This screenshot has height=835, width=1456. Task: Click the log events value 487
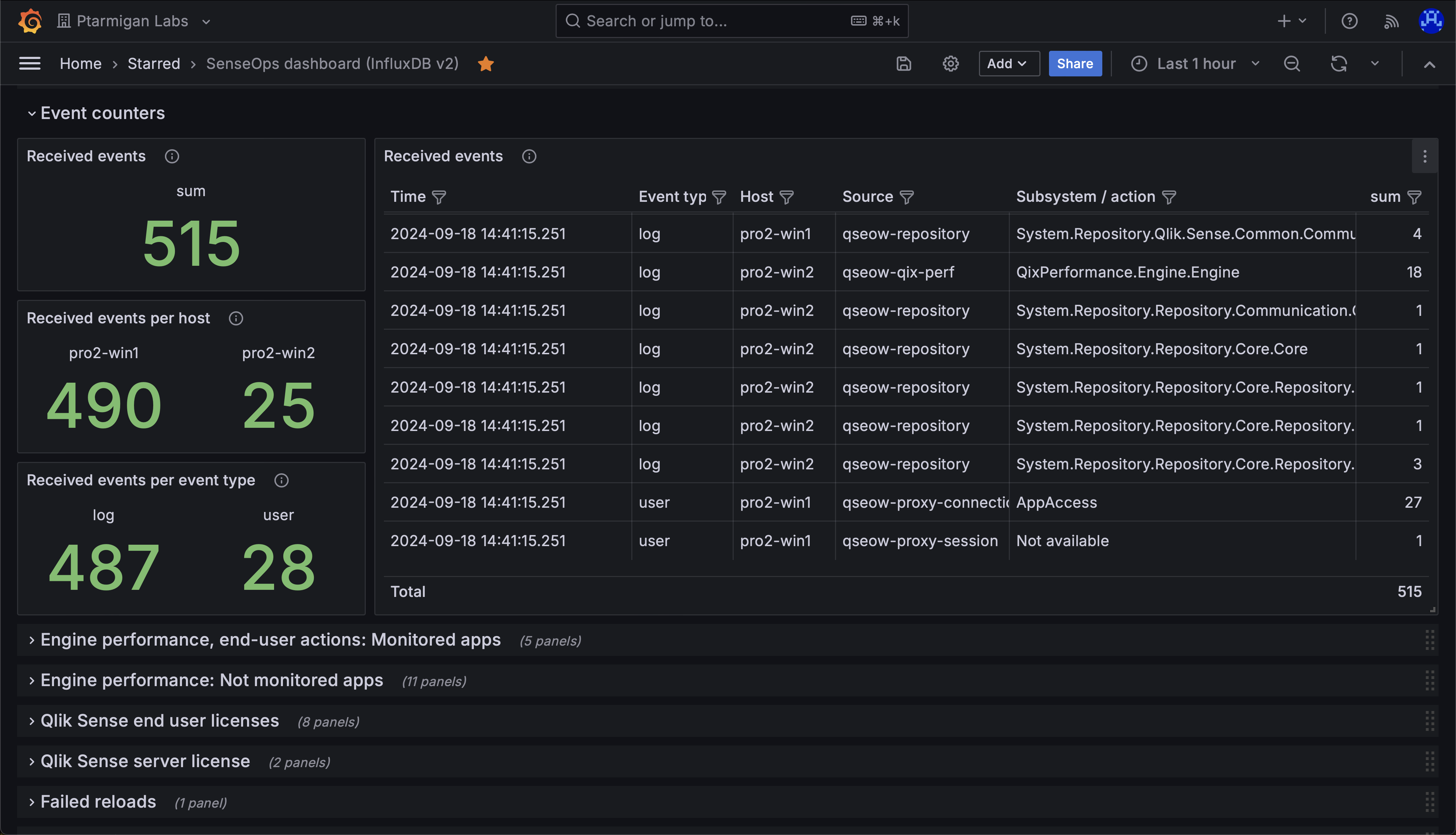[x=104, y=568]
